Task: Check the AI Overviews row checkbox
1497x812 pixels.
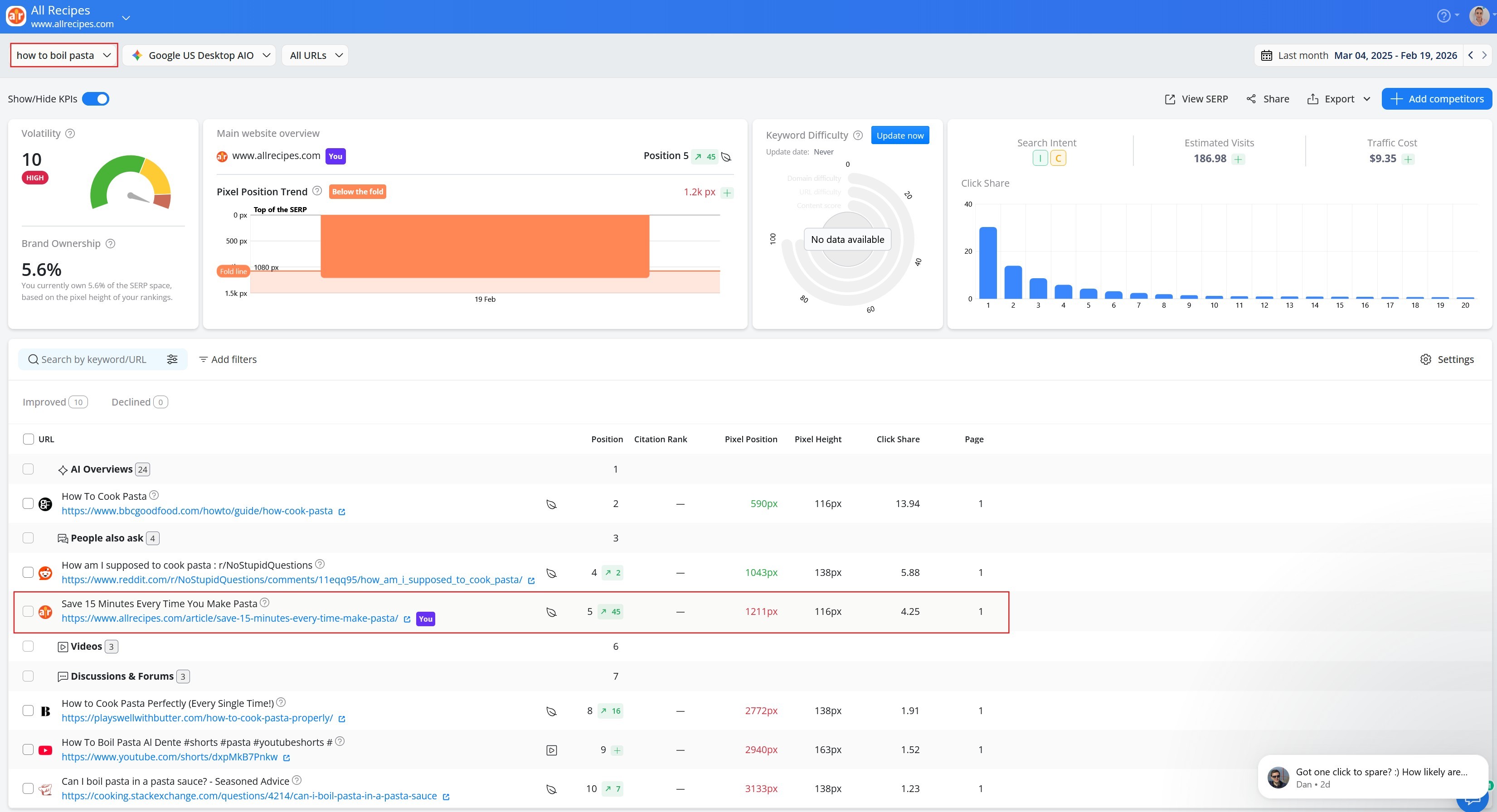Action: 28,469
